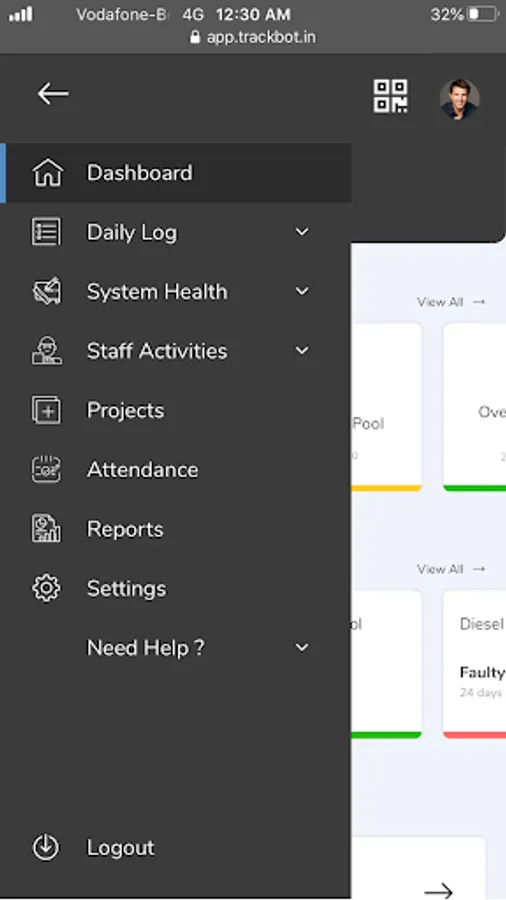Select the Attendance menu item
506x900 pixels.
pyautogui.click(x=176, y=470)
